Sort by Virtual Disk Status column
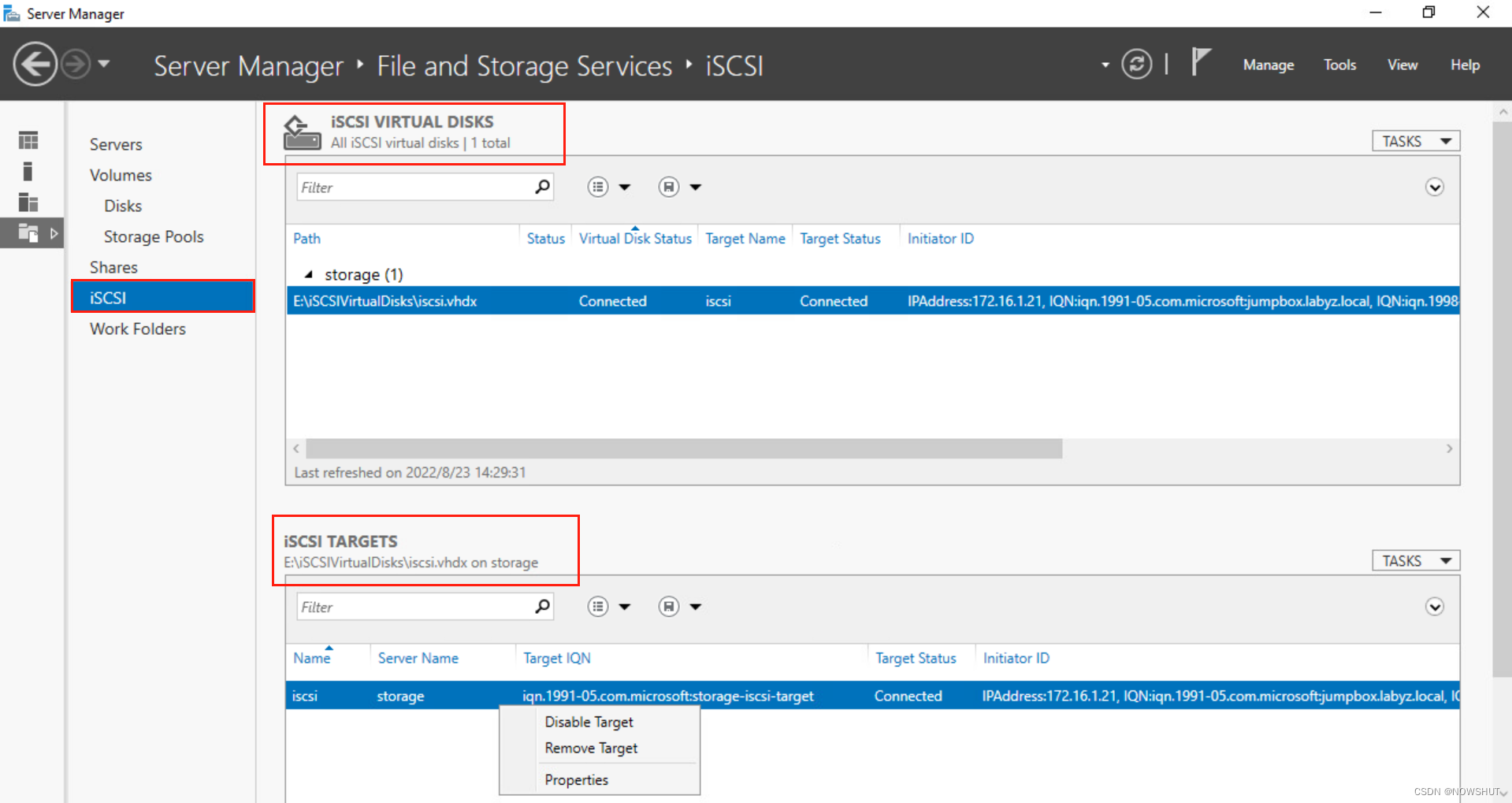1512x803 pixels. (635, 238)
